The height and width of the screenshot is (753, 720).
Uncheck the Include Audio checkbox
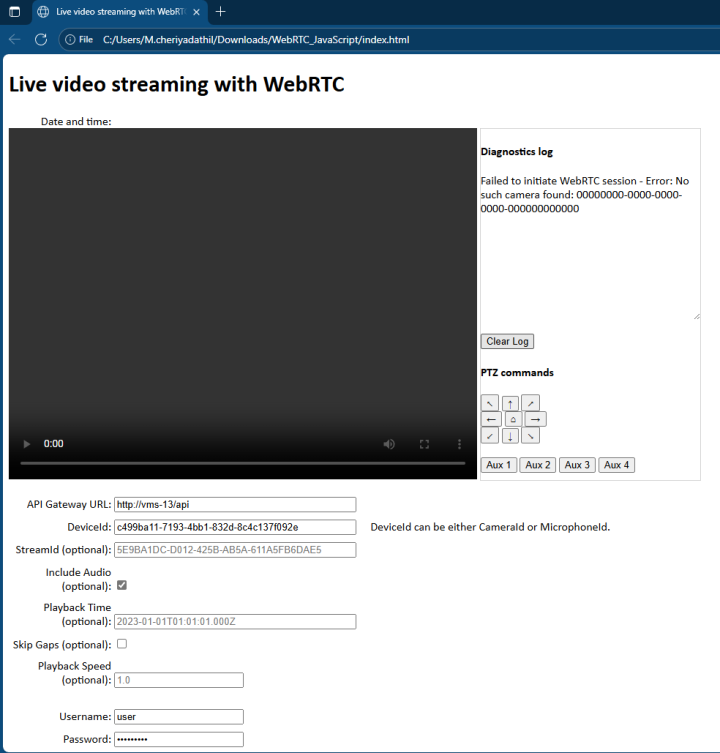(122, 585)
